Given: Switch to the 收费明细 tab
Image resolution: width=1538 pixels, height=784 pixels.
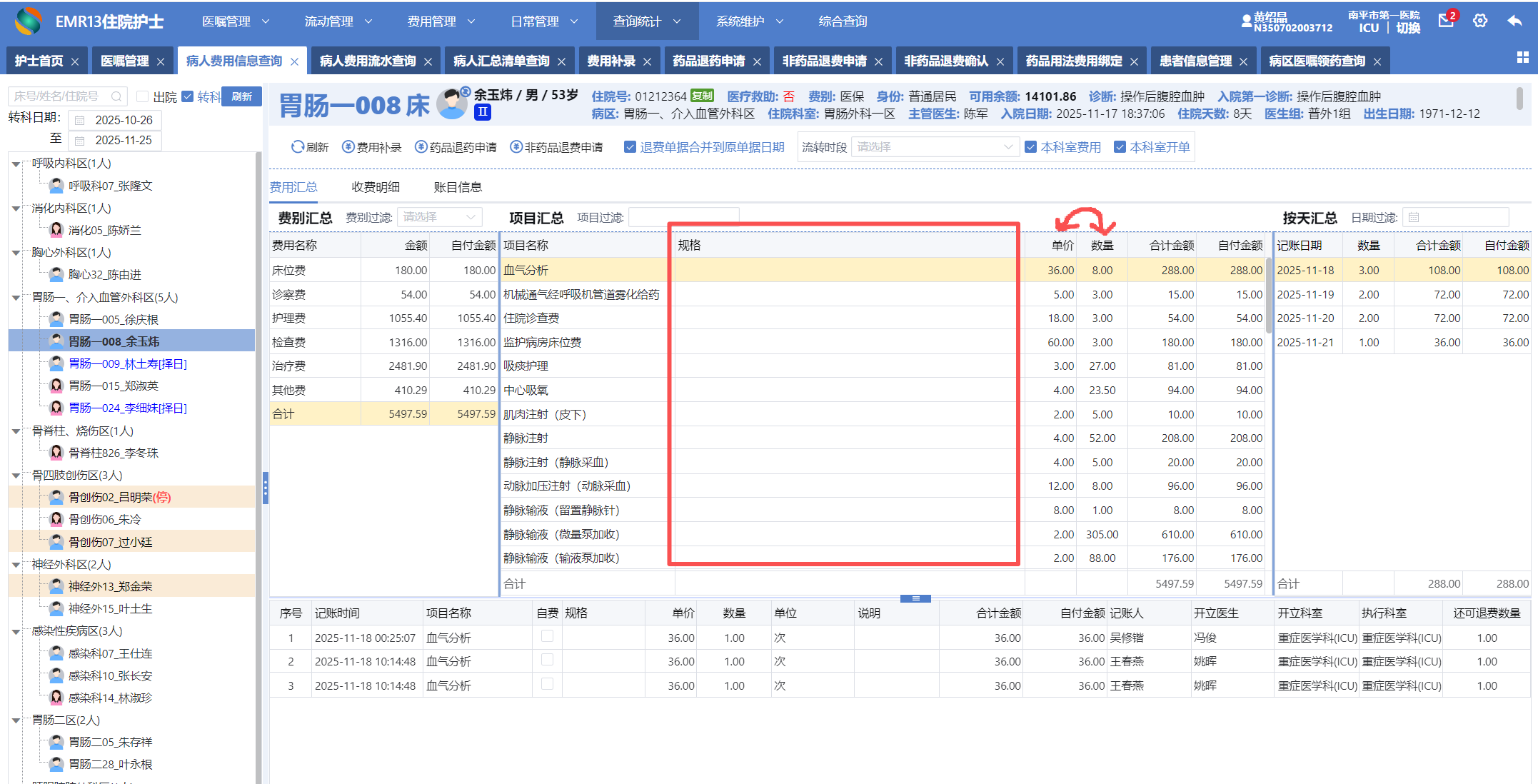Looking at the screenshot, I should click(376, 187).
